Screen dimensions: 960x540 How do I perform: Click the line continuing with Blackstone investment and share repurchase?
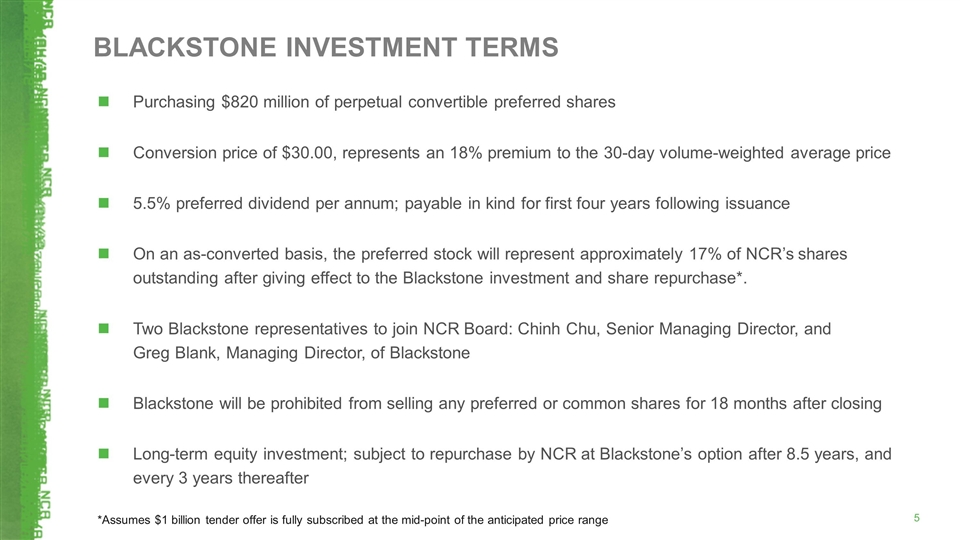pos(440,278)
